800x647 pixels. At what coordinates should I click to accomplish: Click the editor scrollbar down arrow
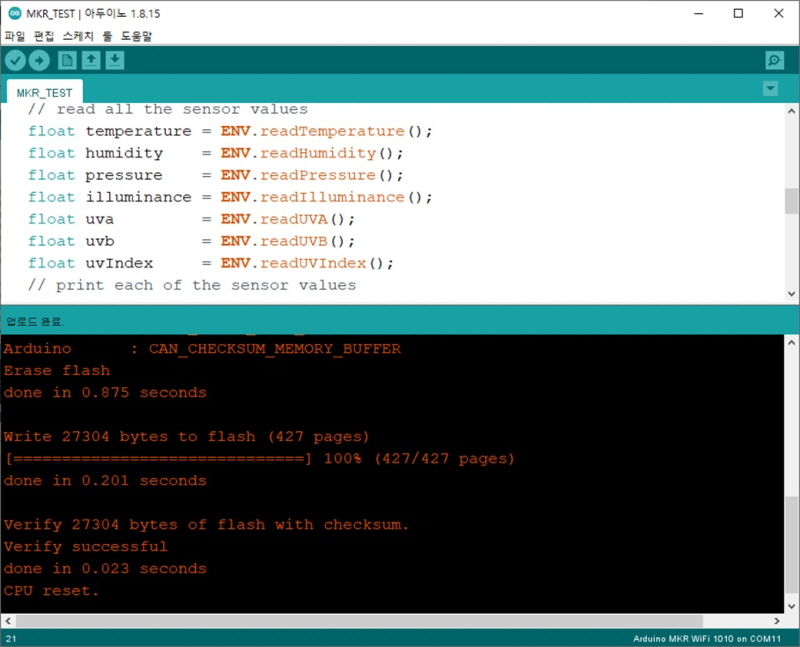tap(791, 294)
